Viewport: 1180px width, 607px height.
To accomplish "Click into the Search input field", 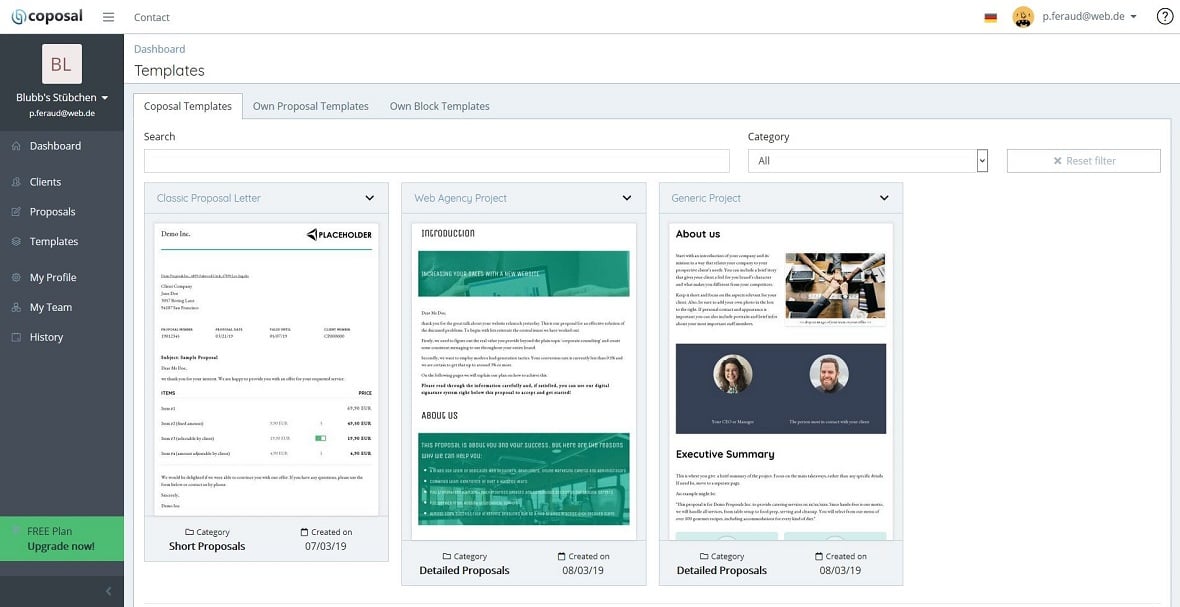I will point(436,160).
